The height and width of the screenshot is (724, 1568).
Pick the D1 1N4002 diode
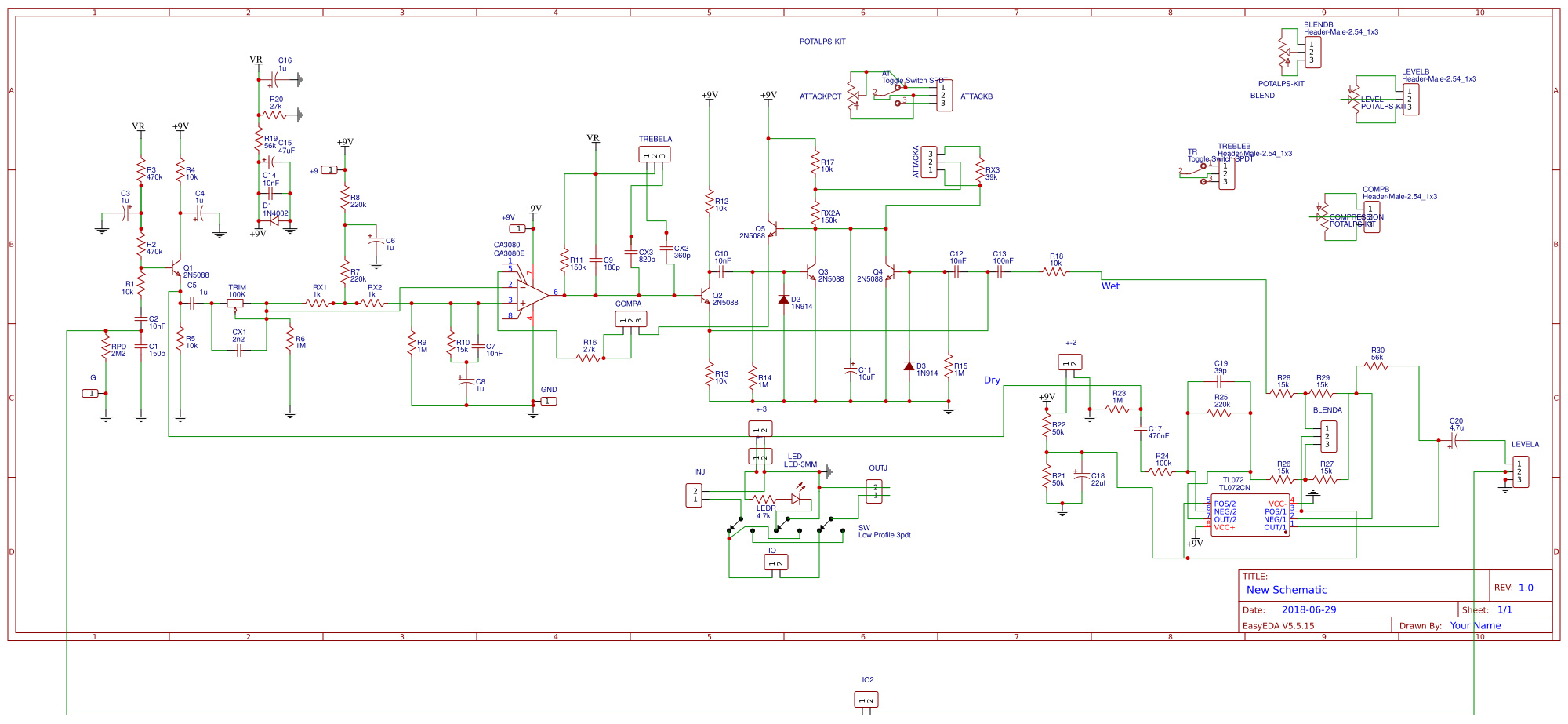point(274,221)
